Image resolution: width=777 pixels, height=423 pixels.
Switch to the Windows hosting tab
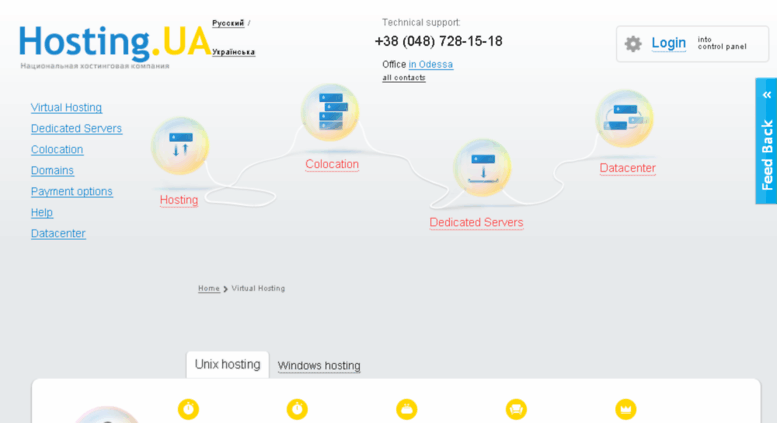pyautogui.click(x=319, y=366)
